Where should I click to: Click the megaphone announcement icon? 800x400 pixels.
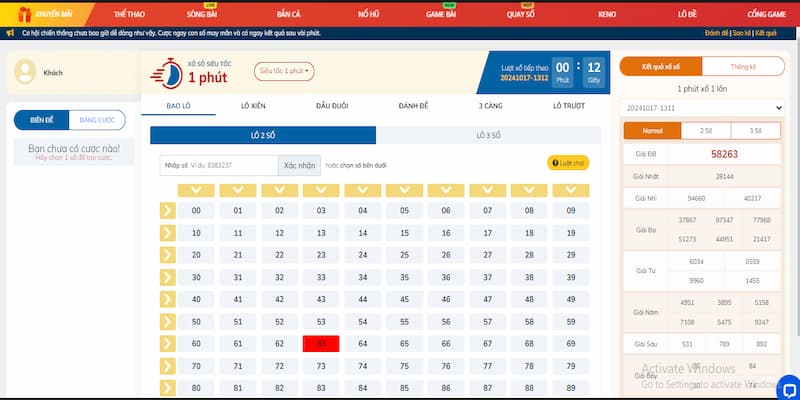9,33
